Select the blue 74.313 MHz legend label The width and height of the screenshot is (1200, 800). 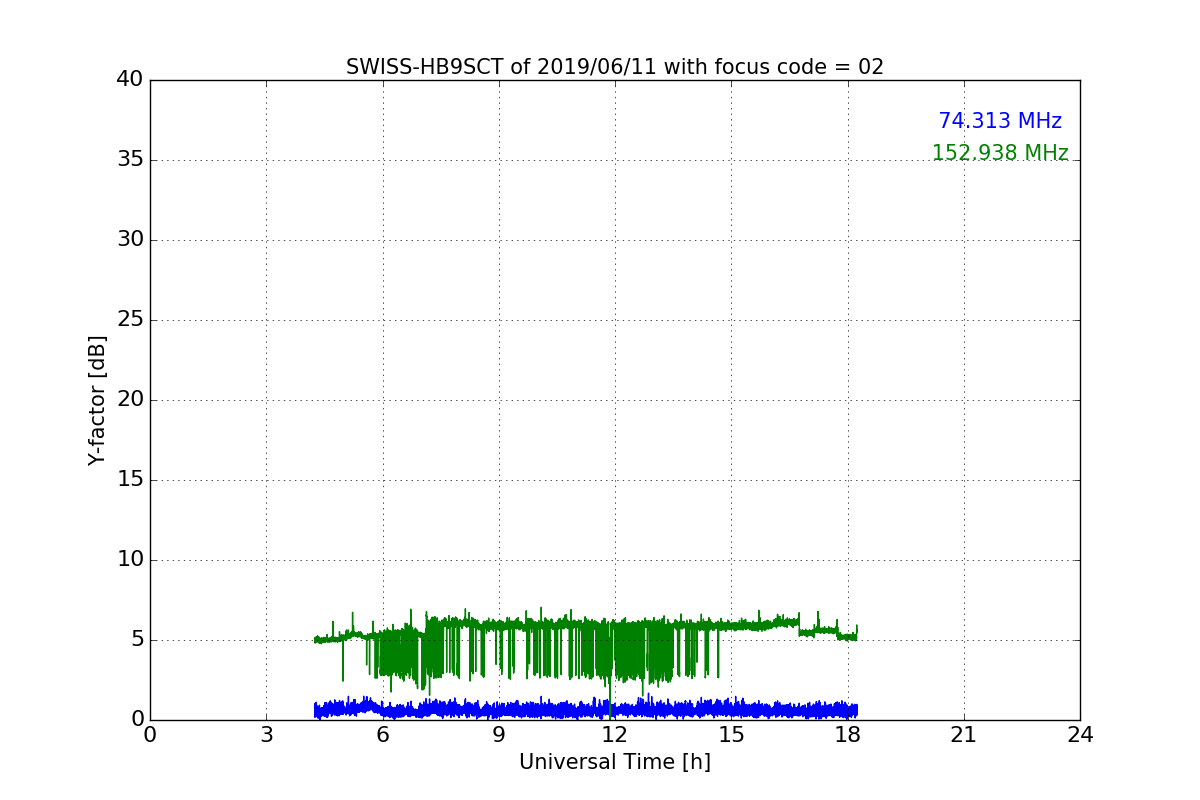click(1000, 121)
